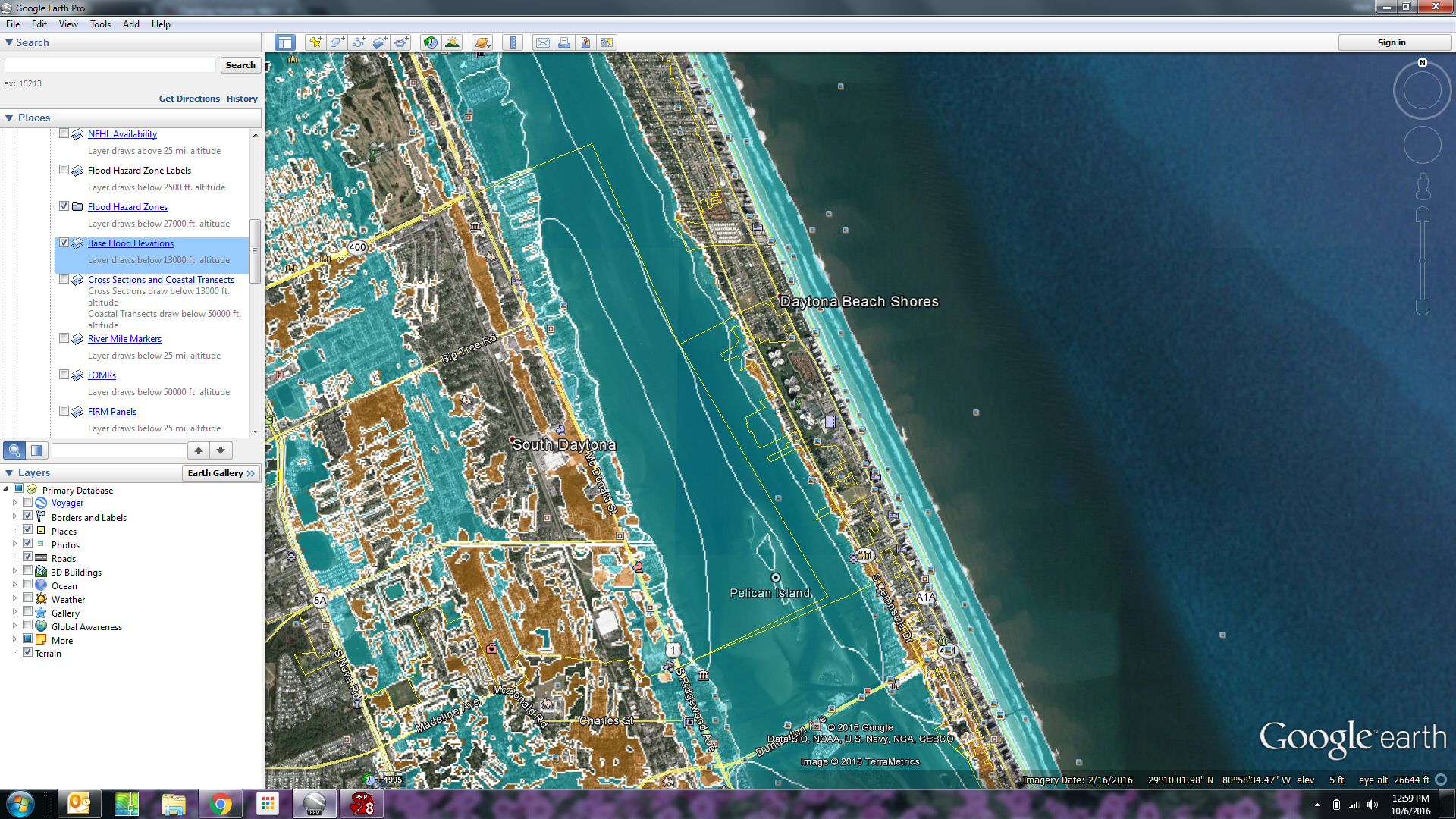Expand the Weather layer node
The image size is (1456, 819).
coord(14,598)
